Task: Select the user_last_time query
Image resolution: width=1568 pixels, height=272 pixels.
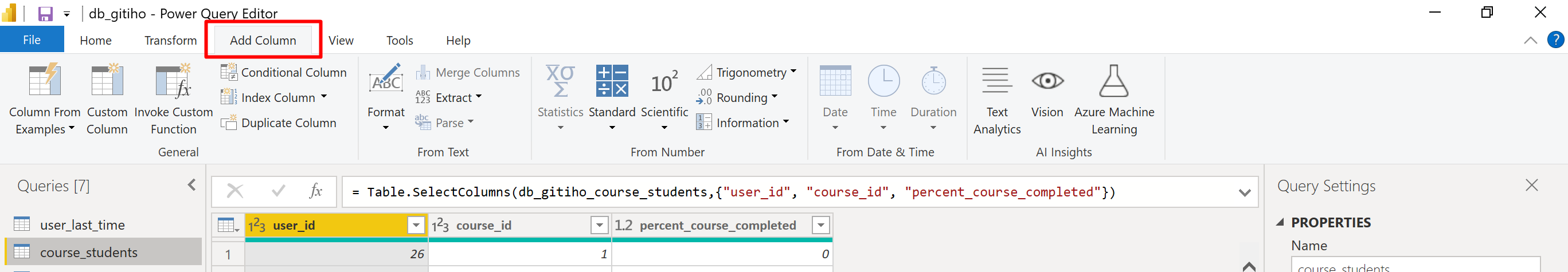Action: click(x=103, y=224)
